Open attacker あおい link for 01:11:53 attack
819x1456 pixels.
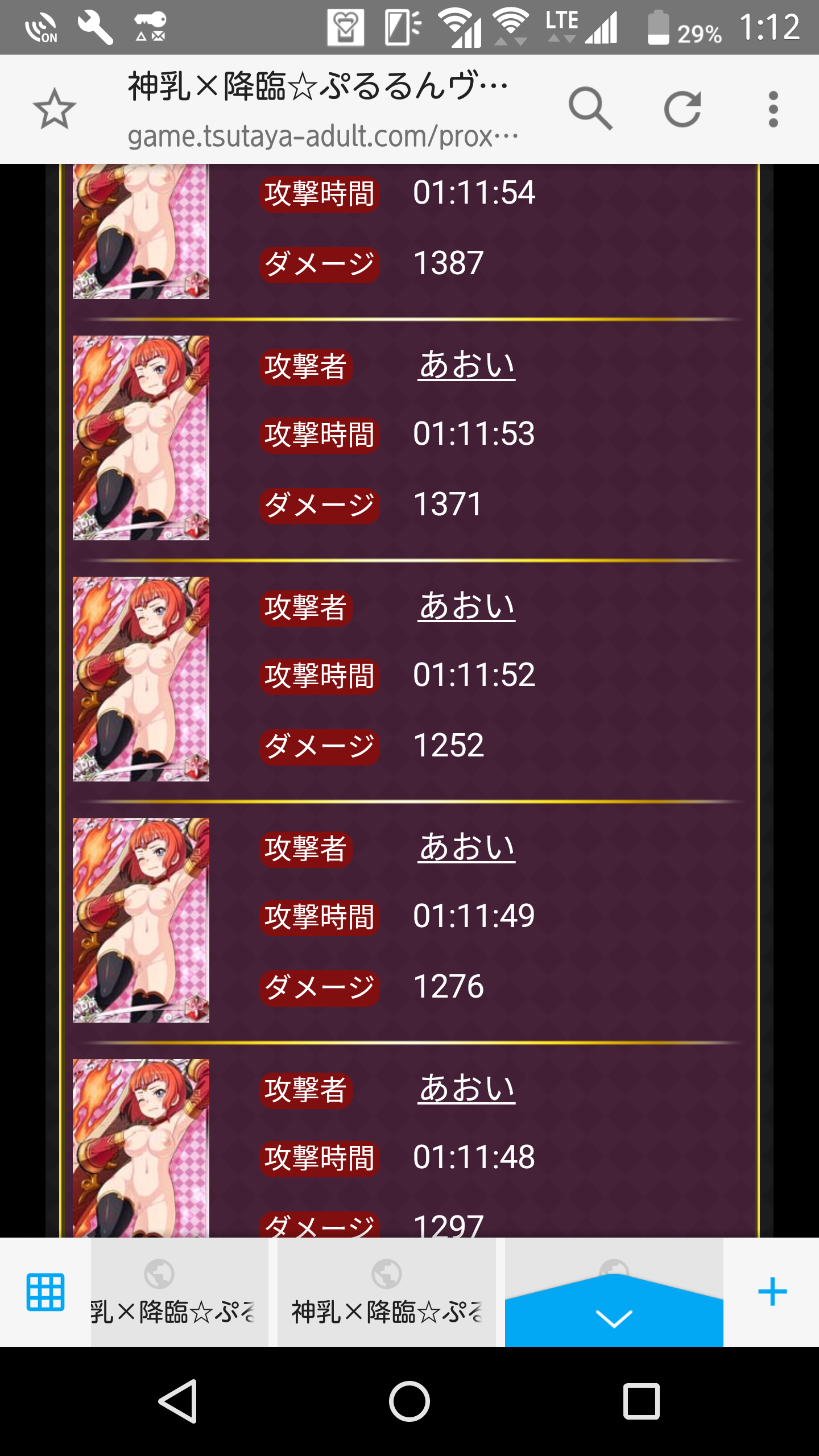(466, 365)
